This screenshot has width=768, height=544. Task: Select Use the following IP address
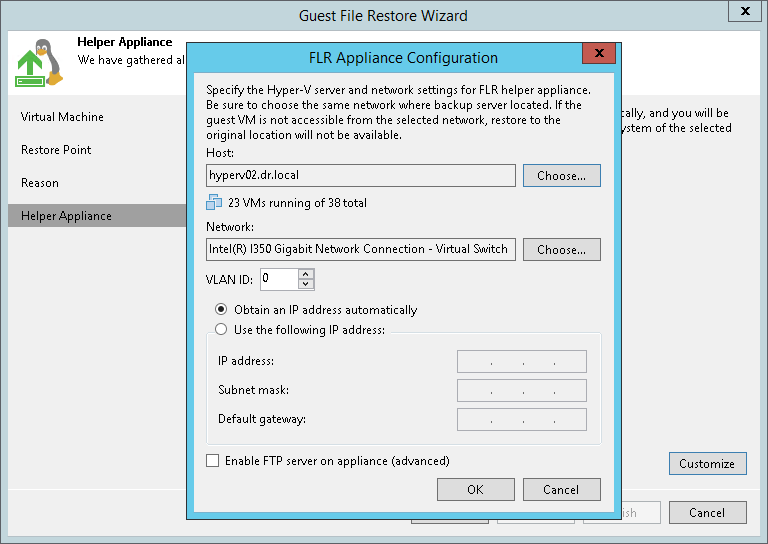point(221,329)
